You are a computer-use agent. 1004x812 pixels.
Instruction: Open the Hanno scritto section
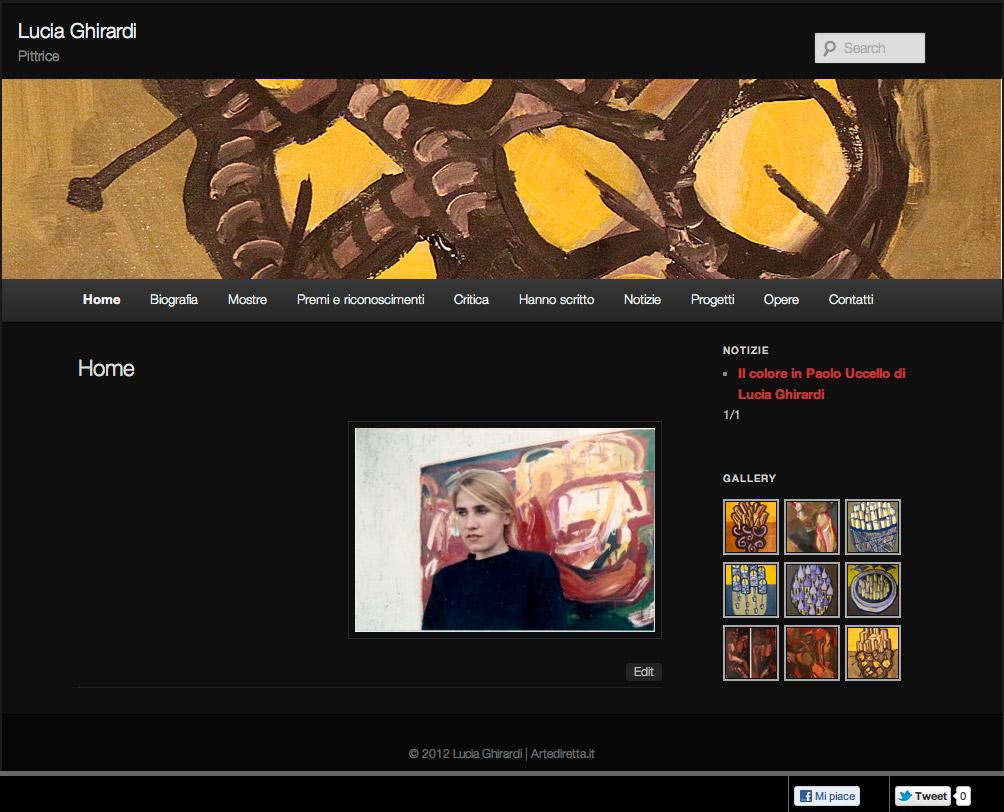pyautogui.click(x=556, y=299)
